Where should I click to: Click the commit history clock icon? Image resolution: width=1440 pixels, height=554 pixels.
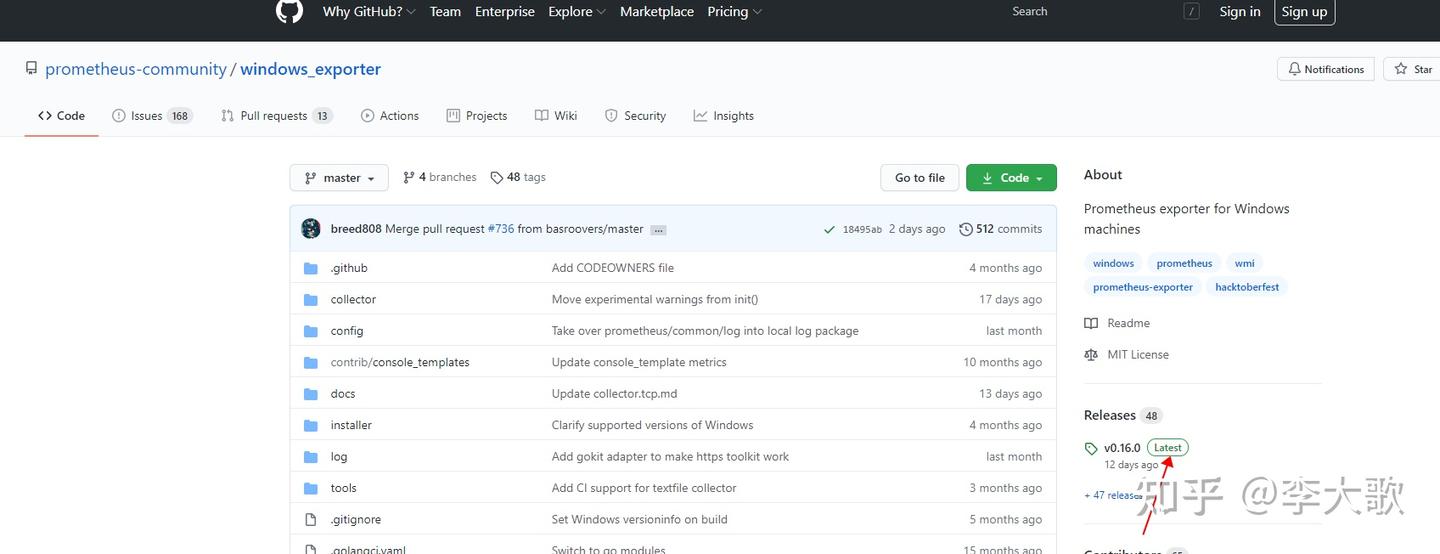point(965,229)
